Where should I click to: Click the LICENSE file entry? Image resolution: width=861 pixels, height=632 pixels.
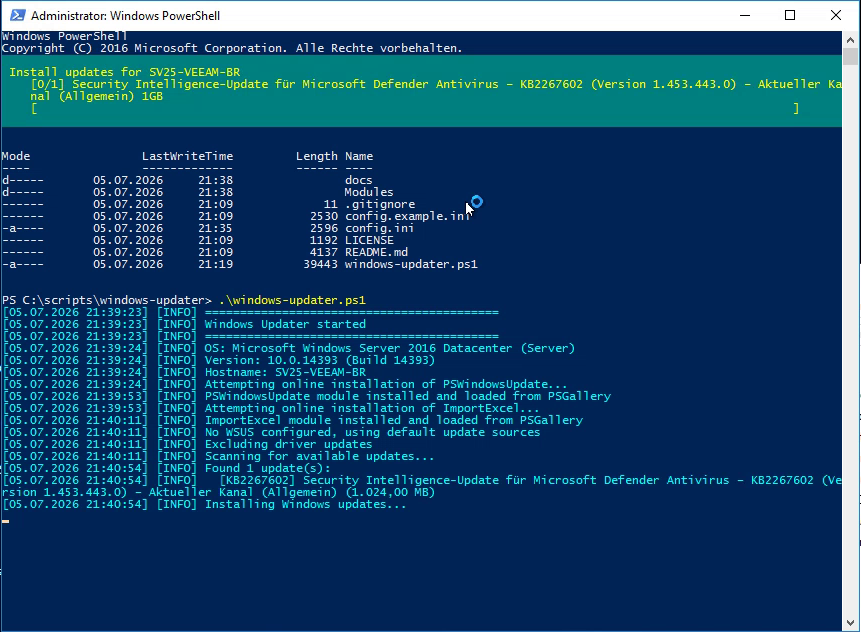tap(369, 240)
